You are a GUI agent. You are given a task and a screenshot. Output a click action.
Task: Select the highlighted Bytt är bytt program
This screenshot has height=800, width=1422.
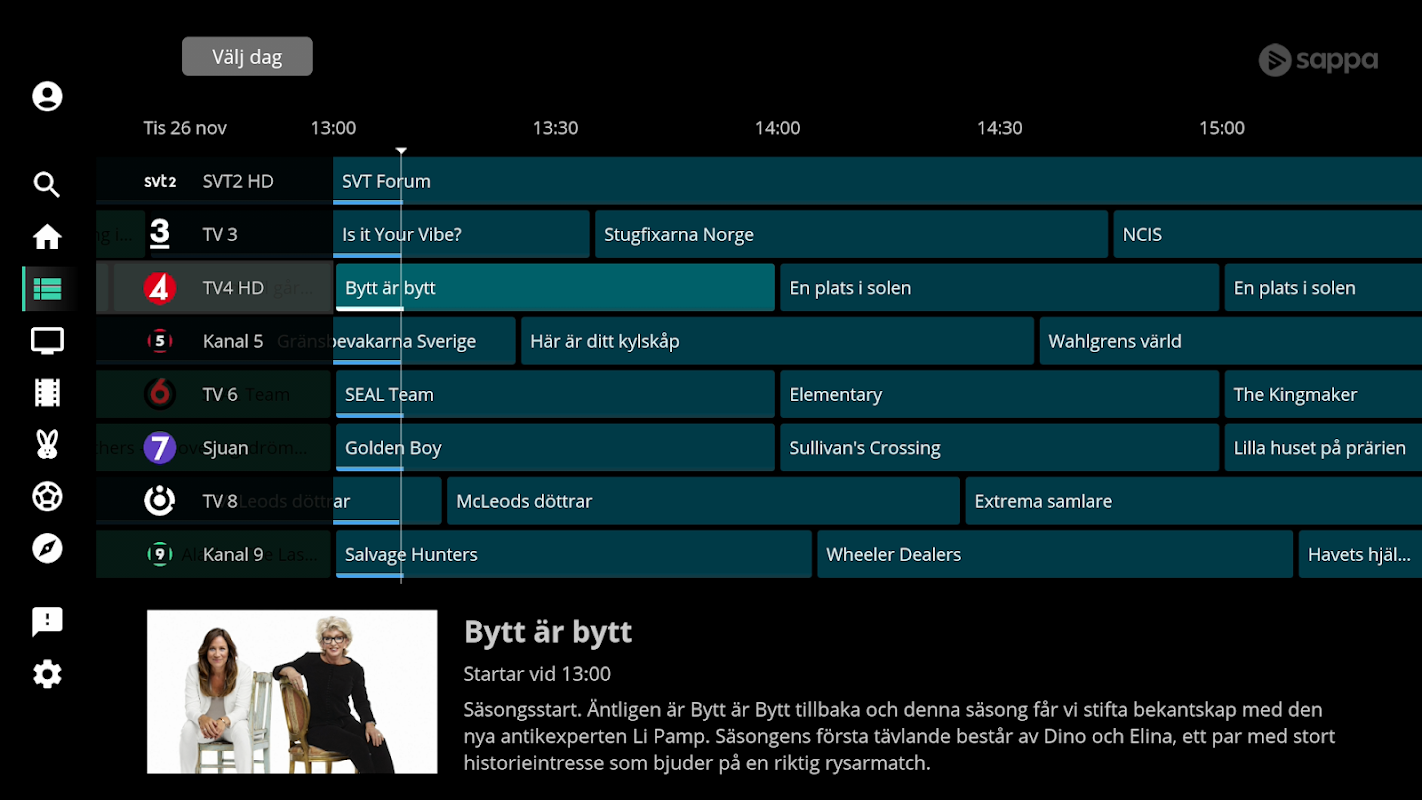coord(555,288)
